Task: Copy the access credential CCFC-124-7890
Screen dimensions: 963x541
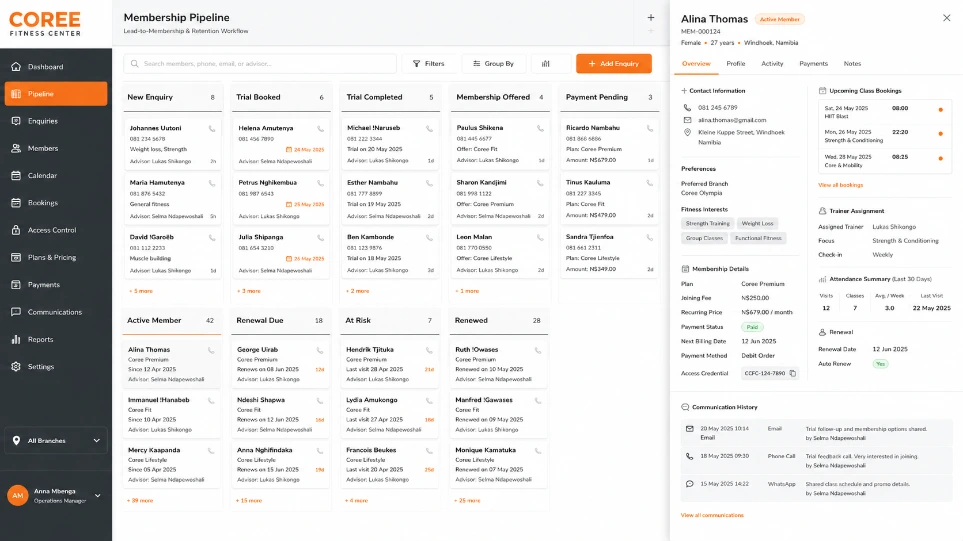Action: pos(793,373)
